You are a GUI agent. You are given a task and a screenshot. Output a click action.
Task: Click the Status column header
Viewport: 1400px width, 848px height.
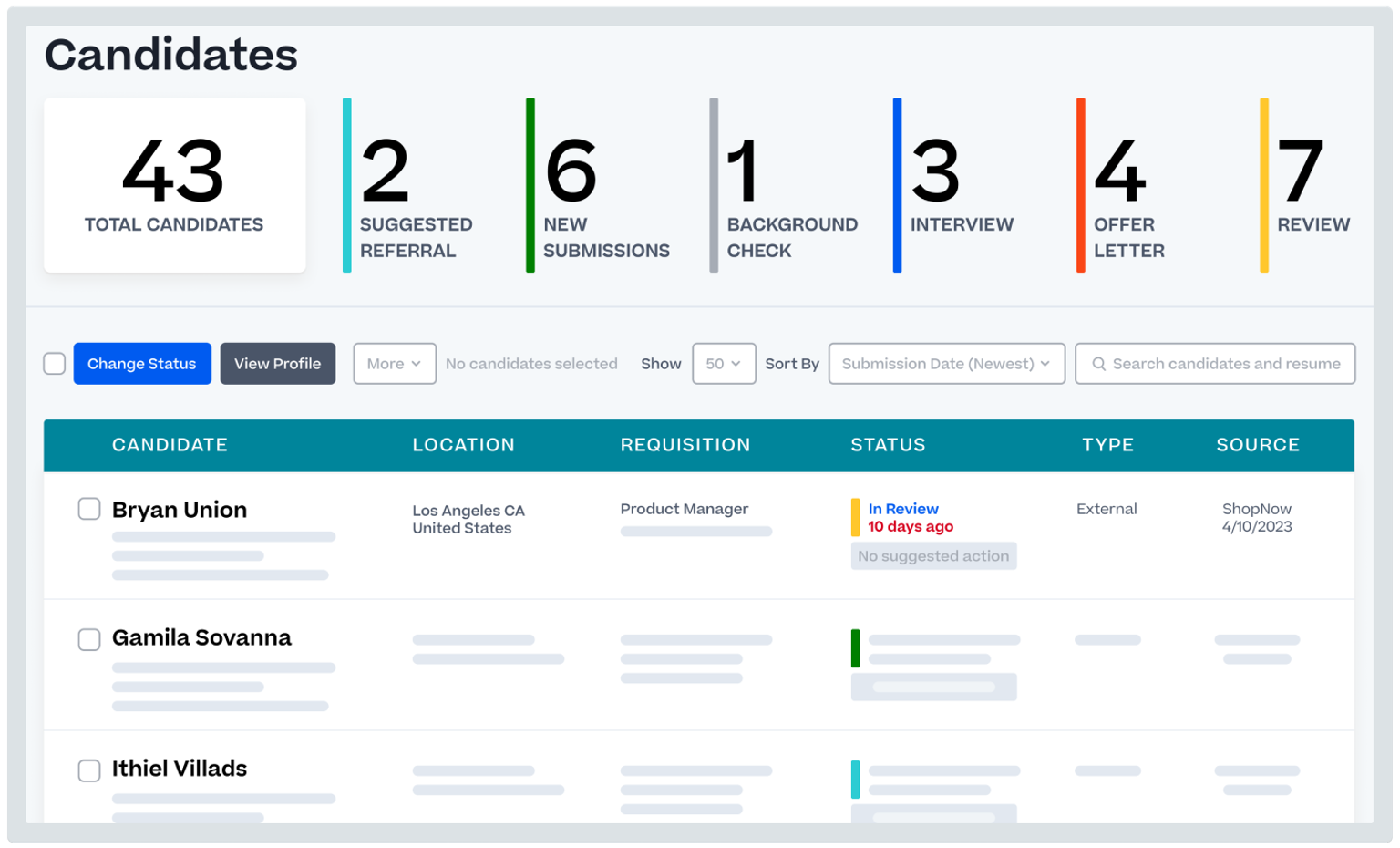(x=888, y=445)
